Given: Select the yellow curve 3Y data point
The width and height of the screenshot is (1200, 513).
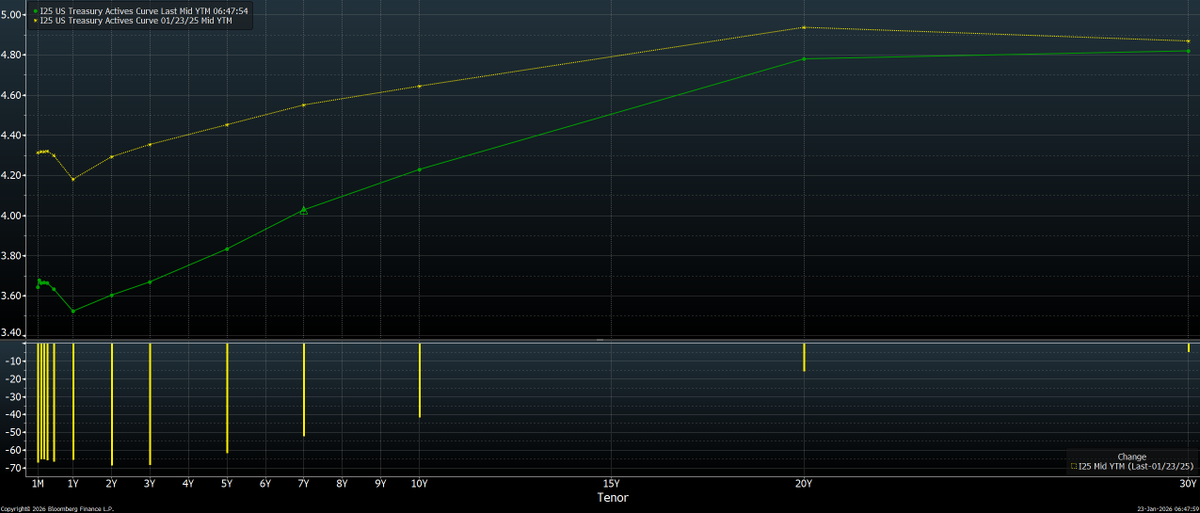Looking at the screenshot, I should coord(150,144).
